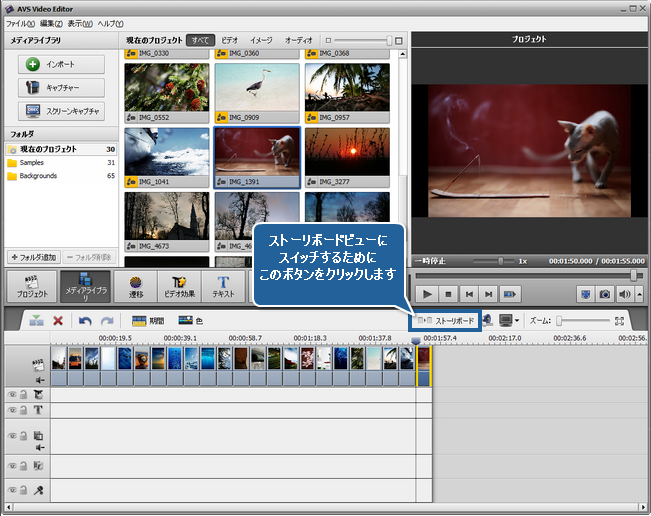Toggle visibility of the voice recording track
651x516 pixels.
tap(13, 490)
